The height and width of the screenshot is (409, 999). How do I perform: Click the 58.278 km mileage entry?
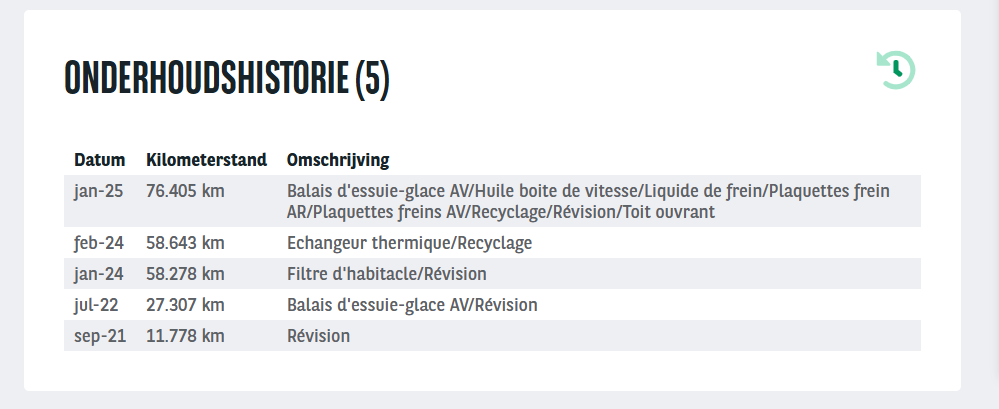(x=185, y=274)
